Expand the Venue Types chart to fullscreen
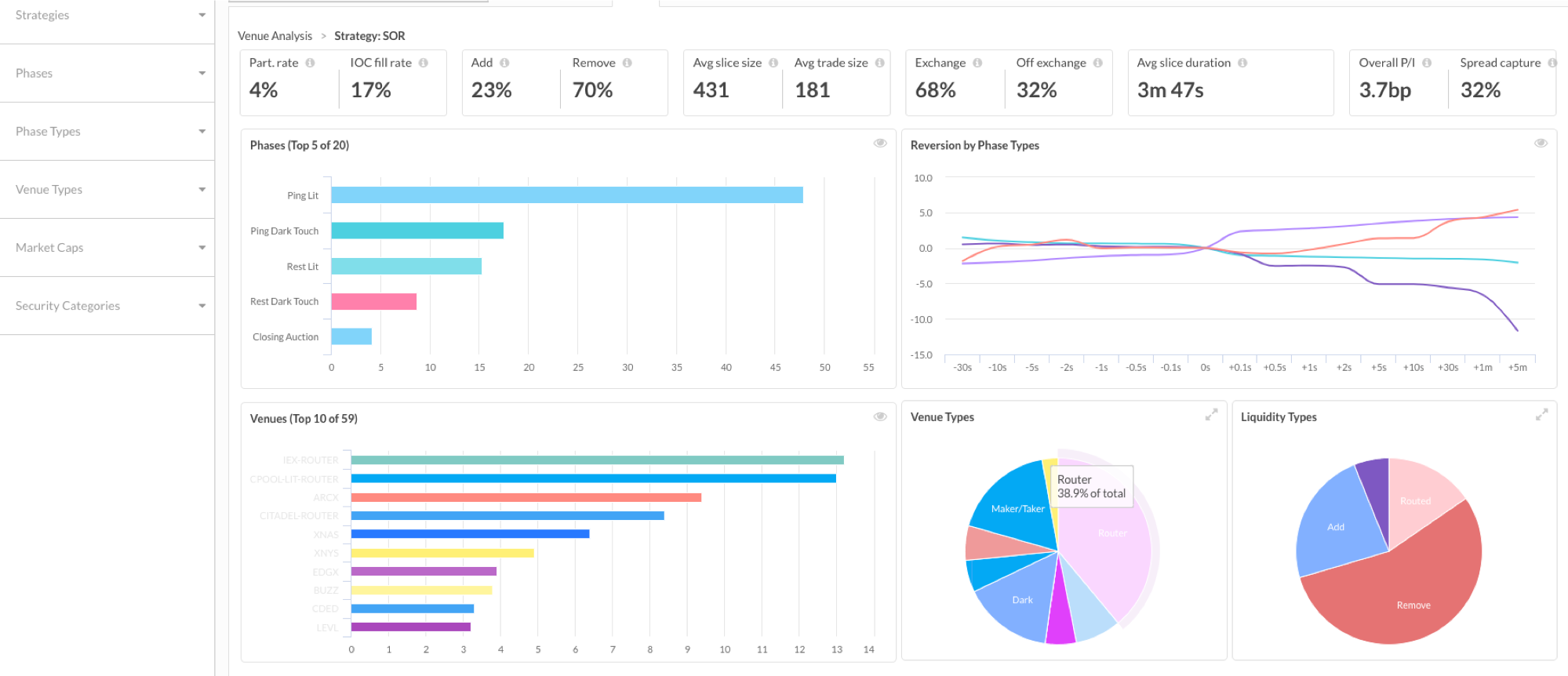This screenshot has width=1568, height=676. [1211, 415]
